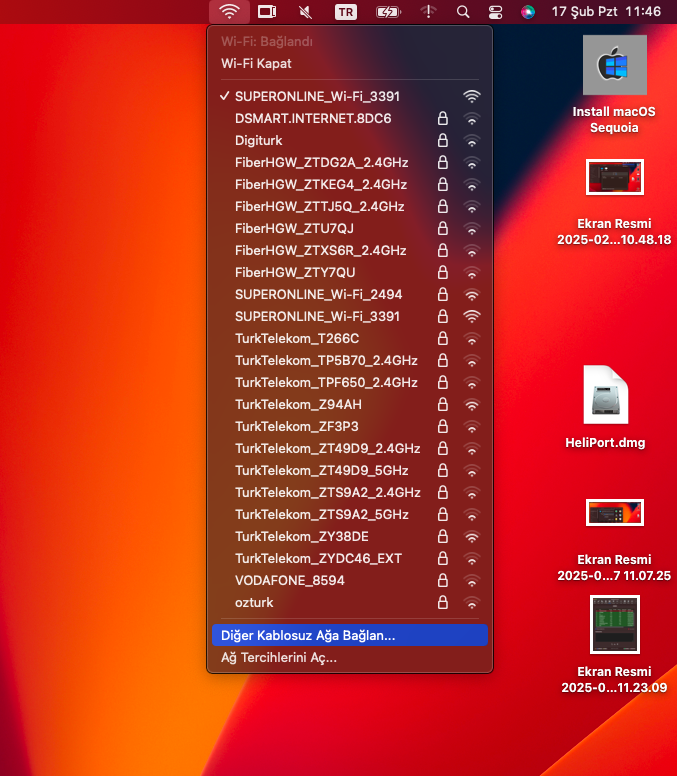
Task: Click the date and time clock
Action: [x=606, y=11]
